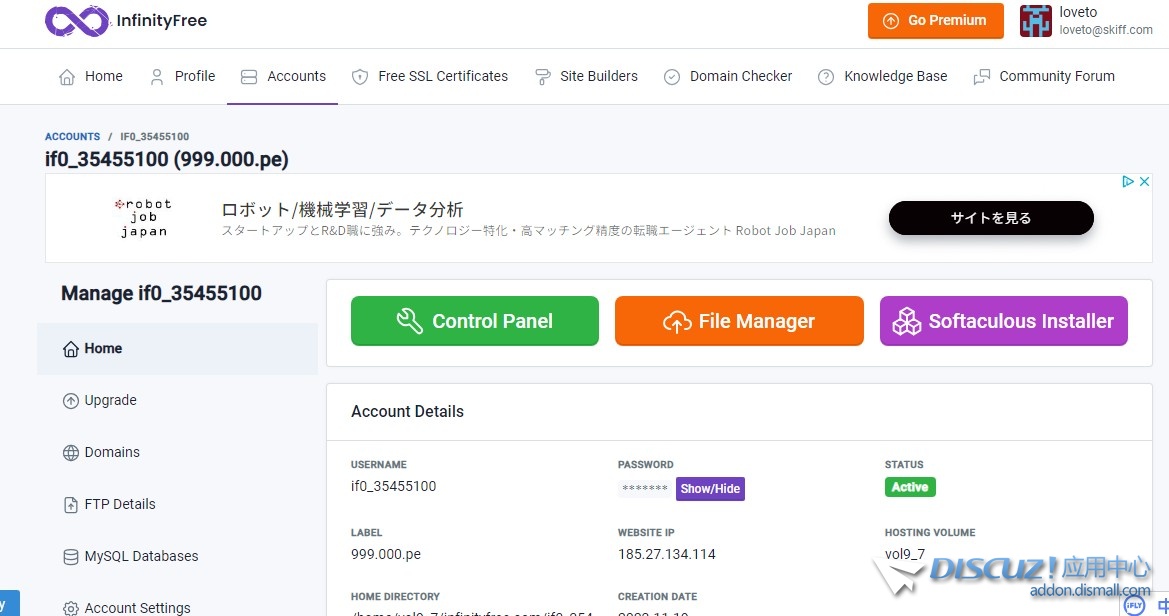
Task: Click the house icon in sidebar Home
Action: tap(71, 349)
